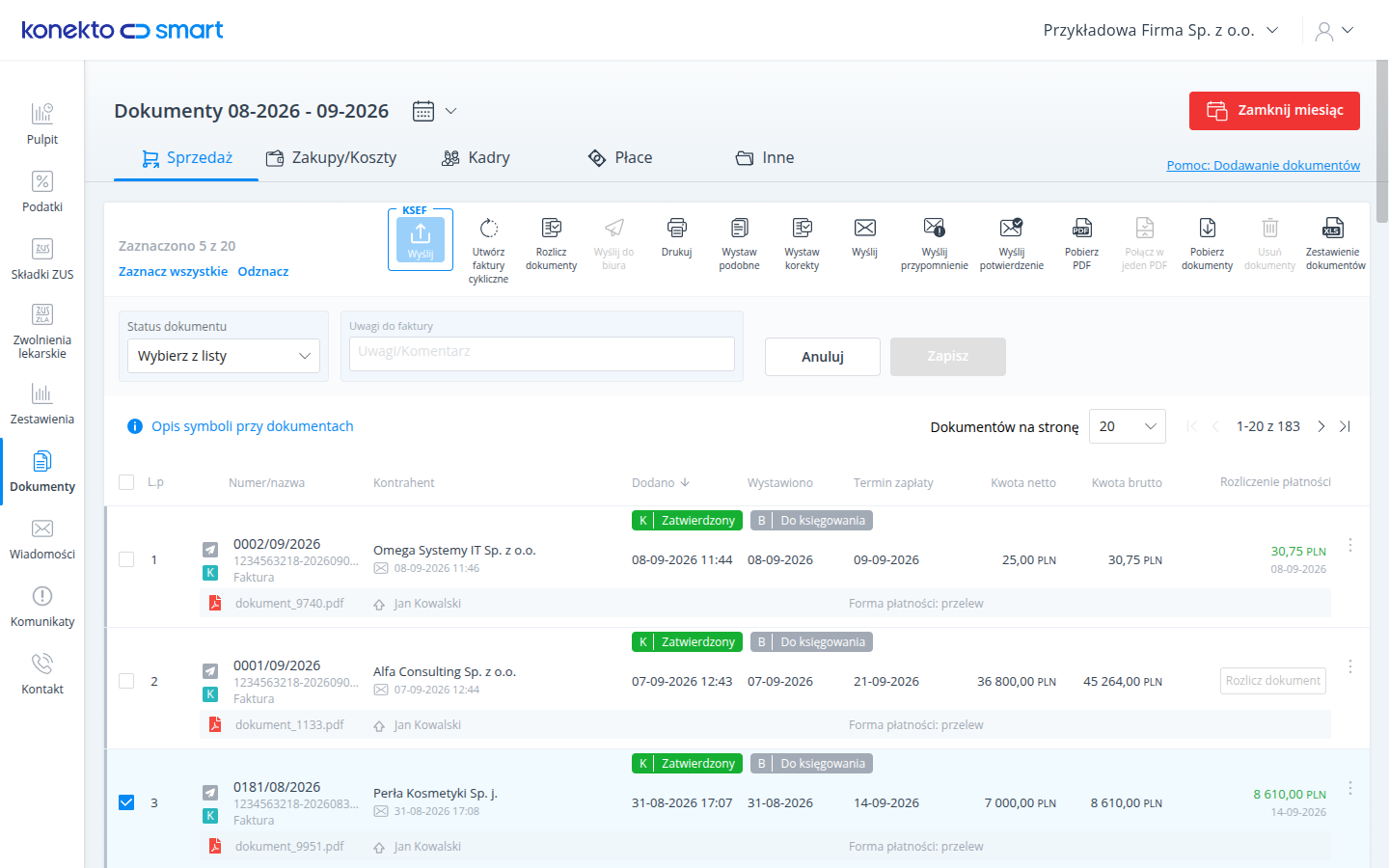1389x868 pixels.
Task: Open Podatki in the sidebar
Action: coord(42,191)
